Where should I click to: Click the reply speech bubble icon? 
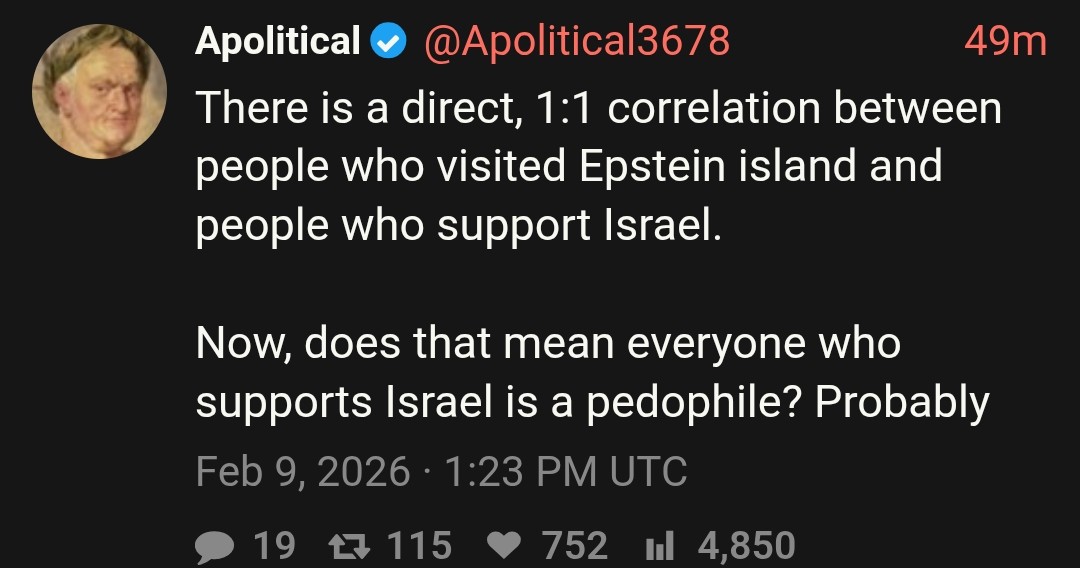[x=216, y=546]
